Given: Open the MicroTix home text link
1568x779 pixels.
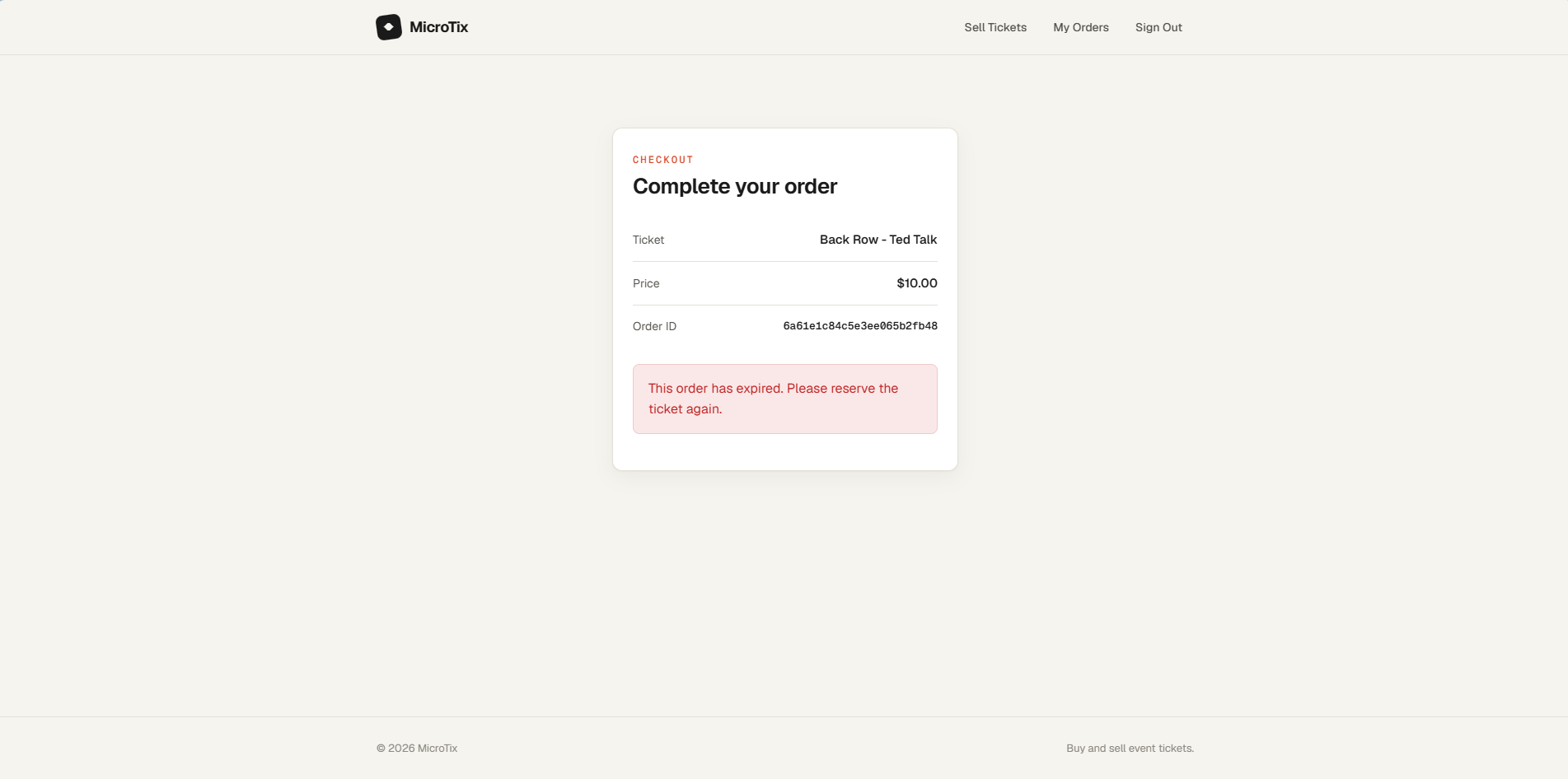Looking at the screenshot, I should (x=438, y=27).
